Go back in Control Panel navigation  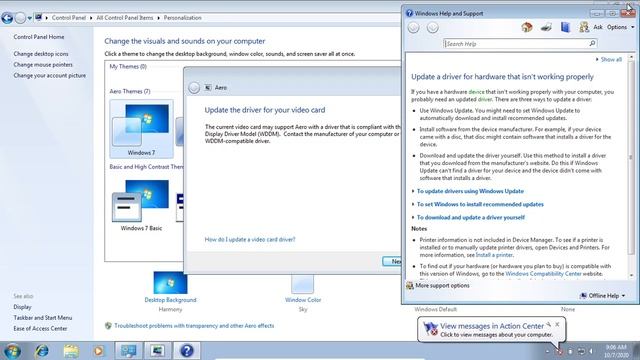click(x=7, y=18)
